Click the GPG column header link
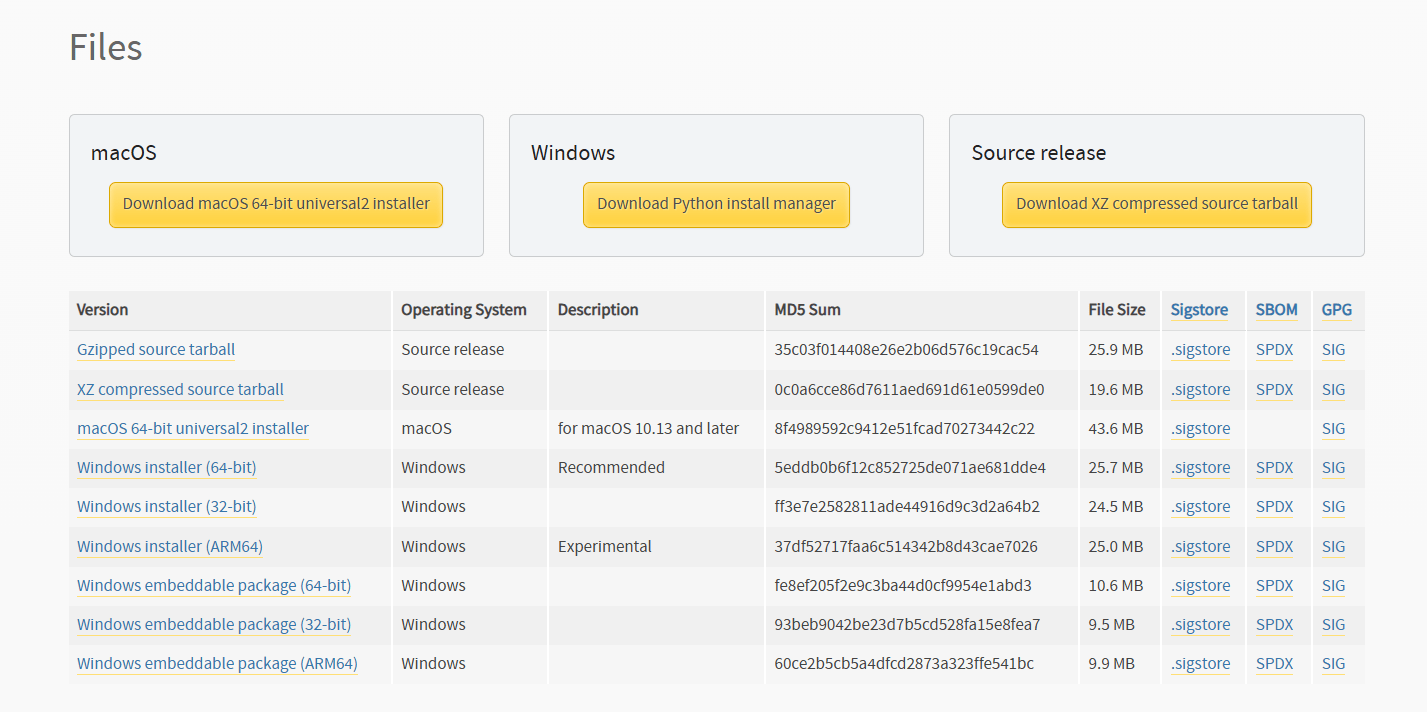Screen dimensions: 1427x712 (1336, 310)
